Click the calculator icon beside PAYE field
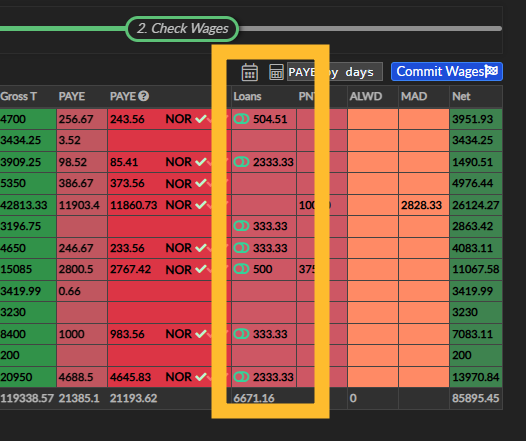 pos(276,72)
